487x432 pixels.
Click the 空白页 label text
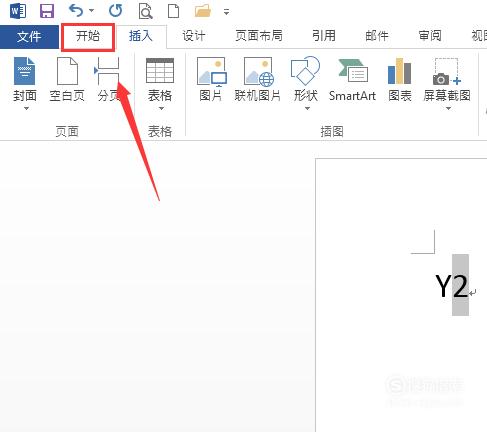tap(67, 96)
